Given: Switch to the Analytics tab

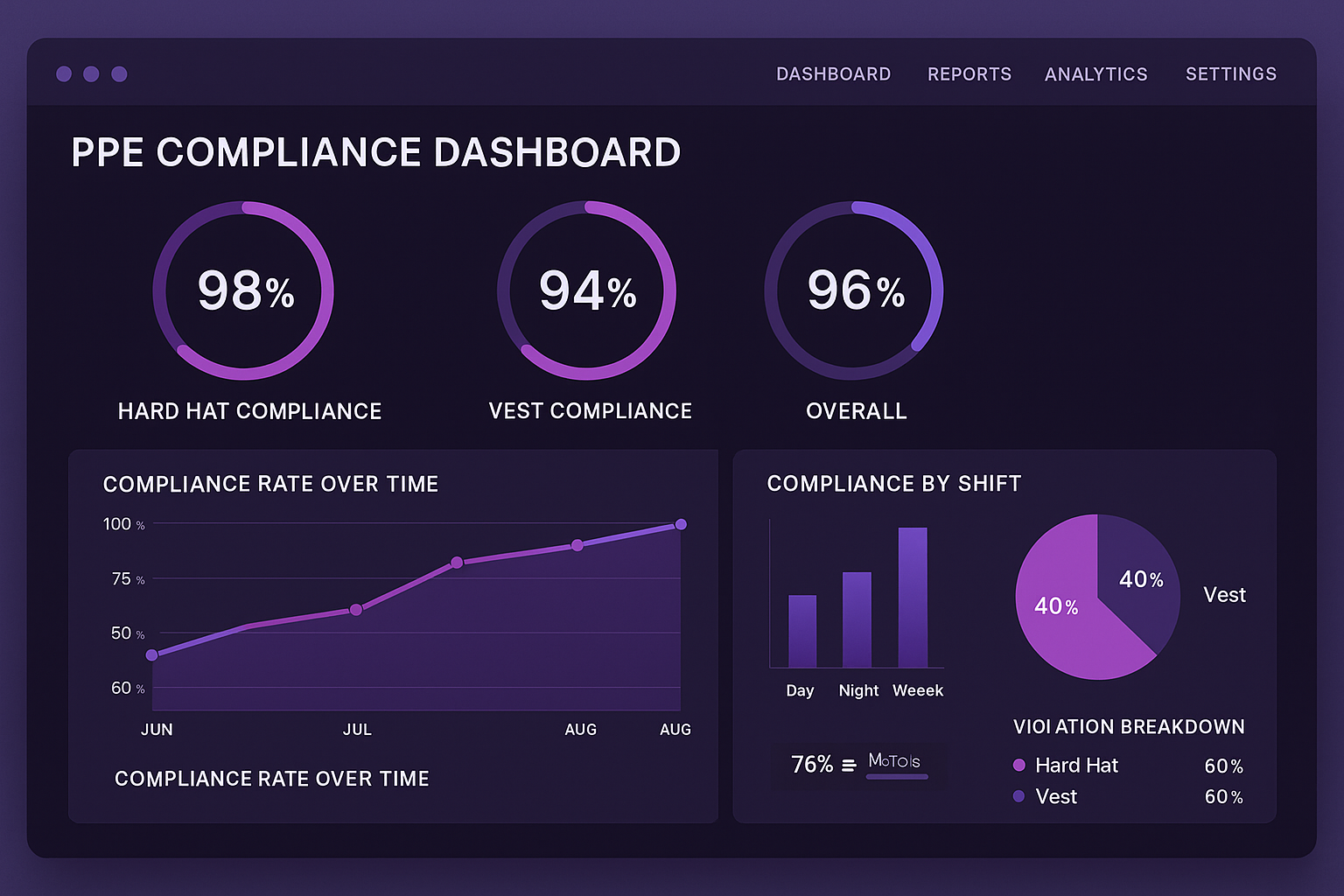Looking at the screenshot, I should click(x=1095, y=74).
